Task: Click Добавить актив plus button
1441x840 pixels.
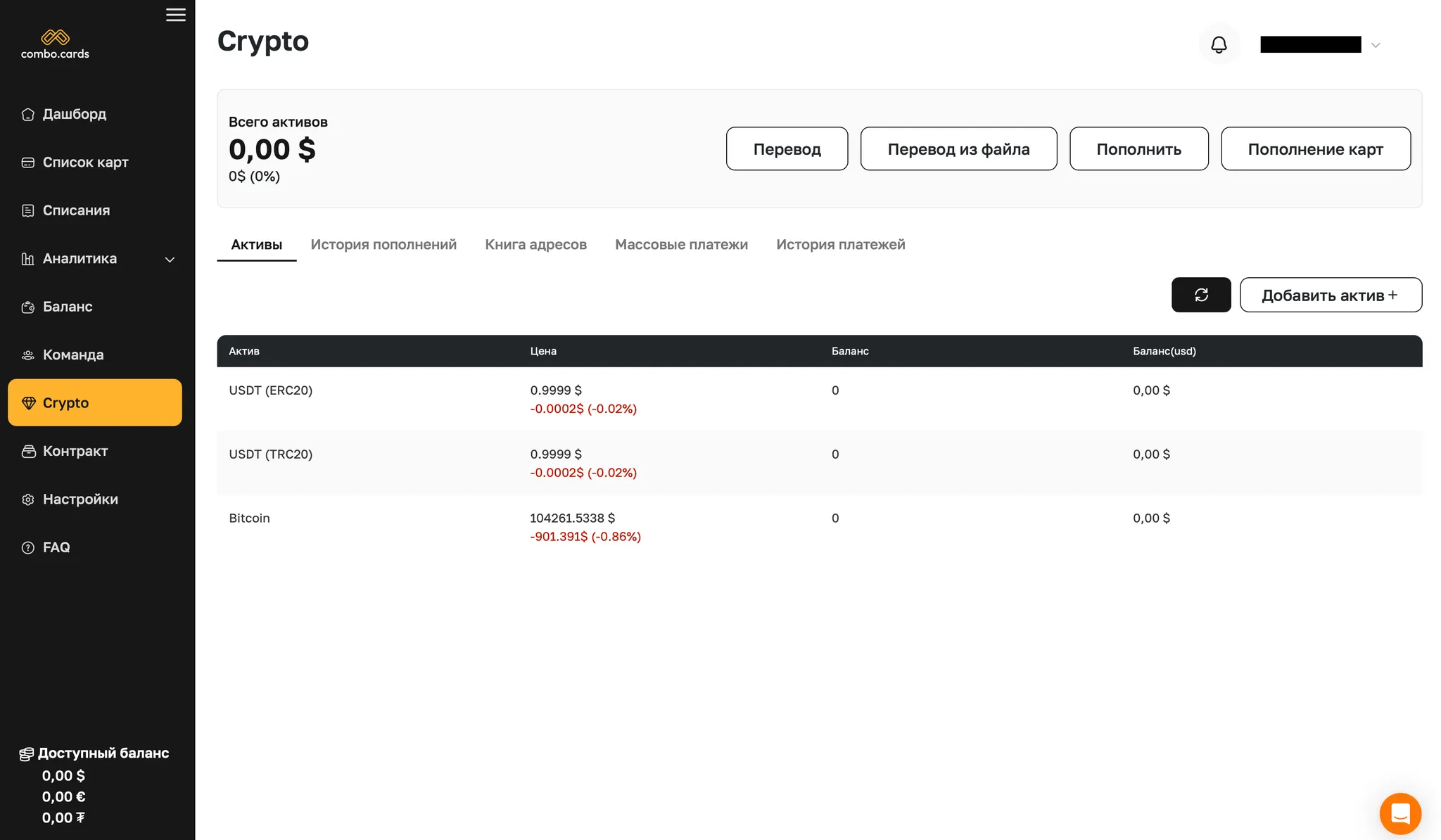Action: [x=1330, y=295]
